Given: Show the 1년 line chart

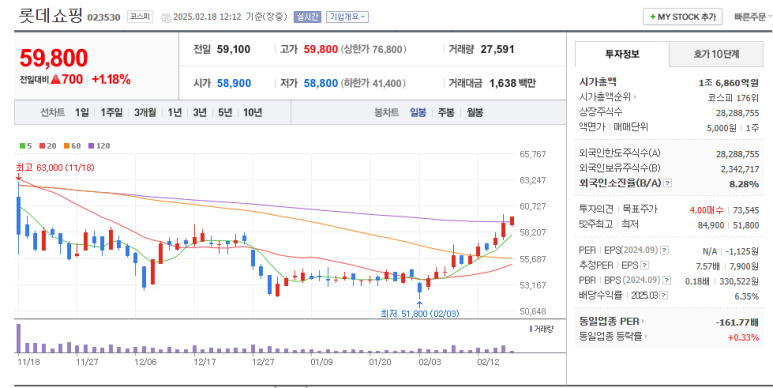Looking at the screenshot, I should click(175, 112).
